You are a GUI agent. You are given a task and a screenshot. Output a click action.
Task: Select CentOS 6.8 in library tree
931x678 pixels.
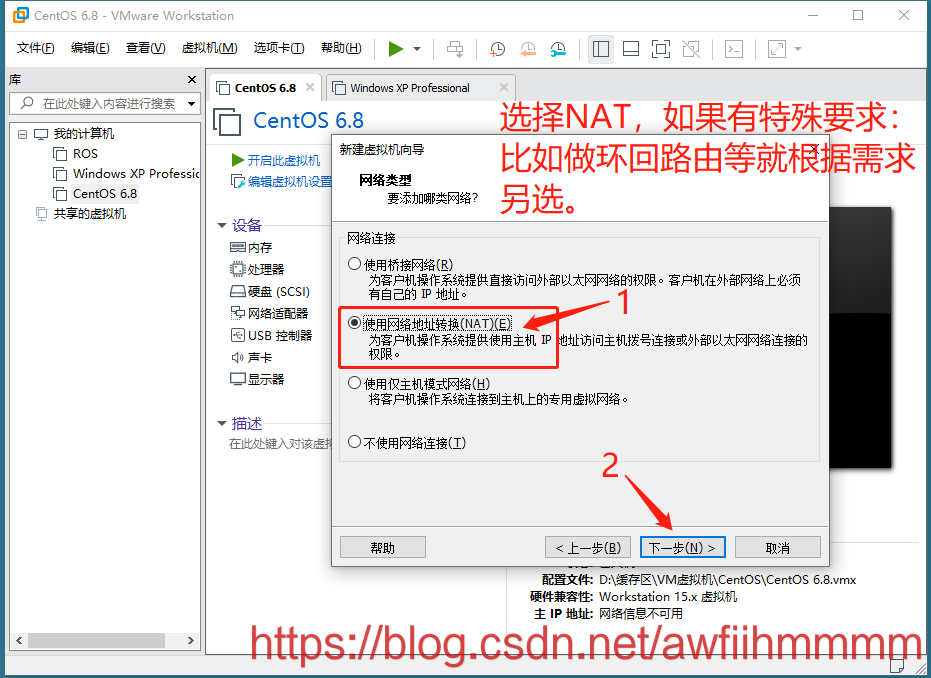104,194
